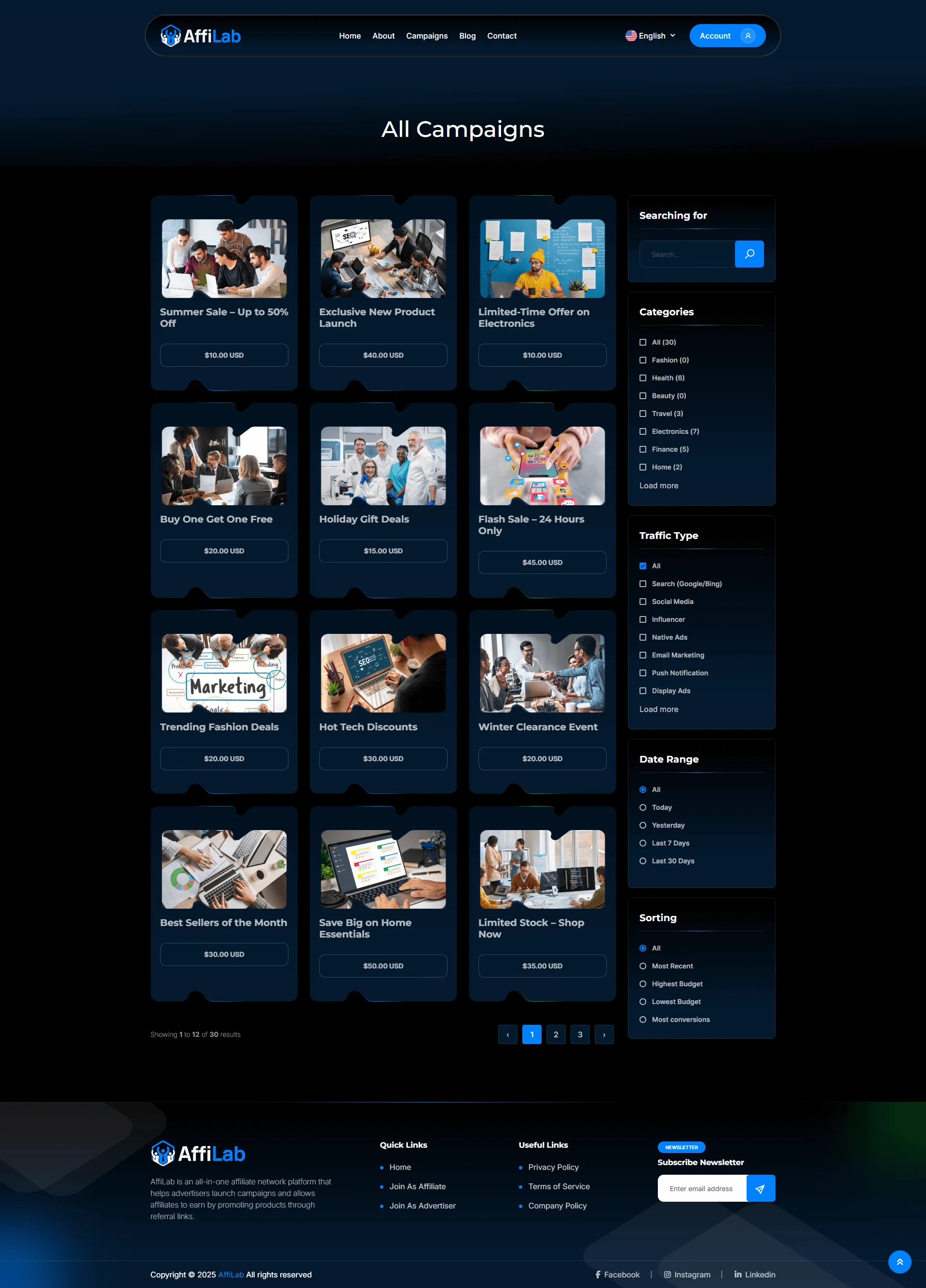Screen dimensions: 926x1288
Task: Open the Instagram social link
Action: coord(687,1275)
